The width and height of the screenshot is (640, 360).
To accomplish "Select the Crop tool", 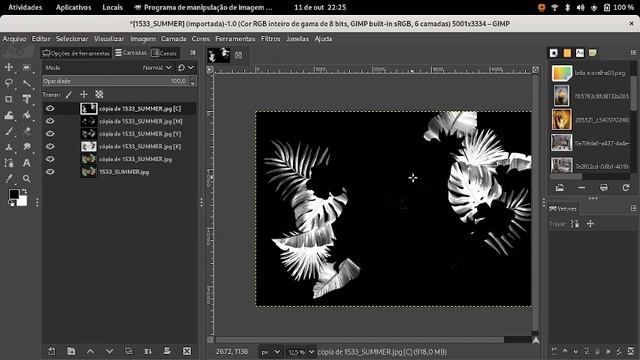I will (x=9, y=99).
